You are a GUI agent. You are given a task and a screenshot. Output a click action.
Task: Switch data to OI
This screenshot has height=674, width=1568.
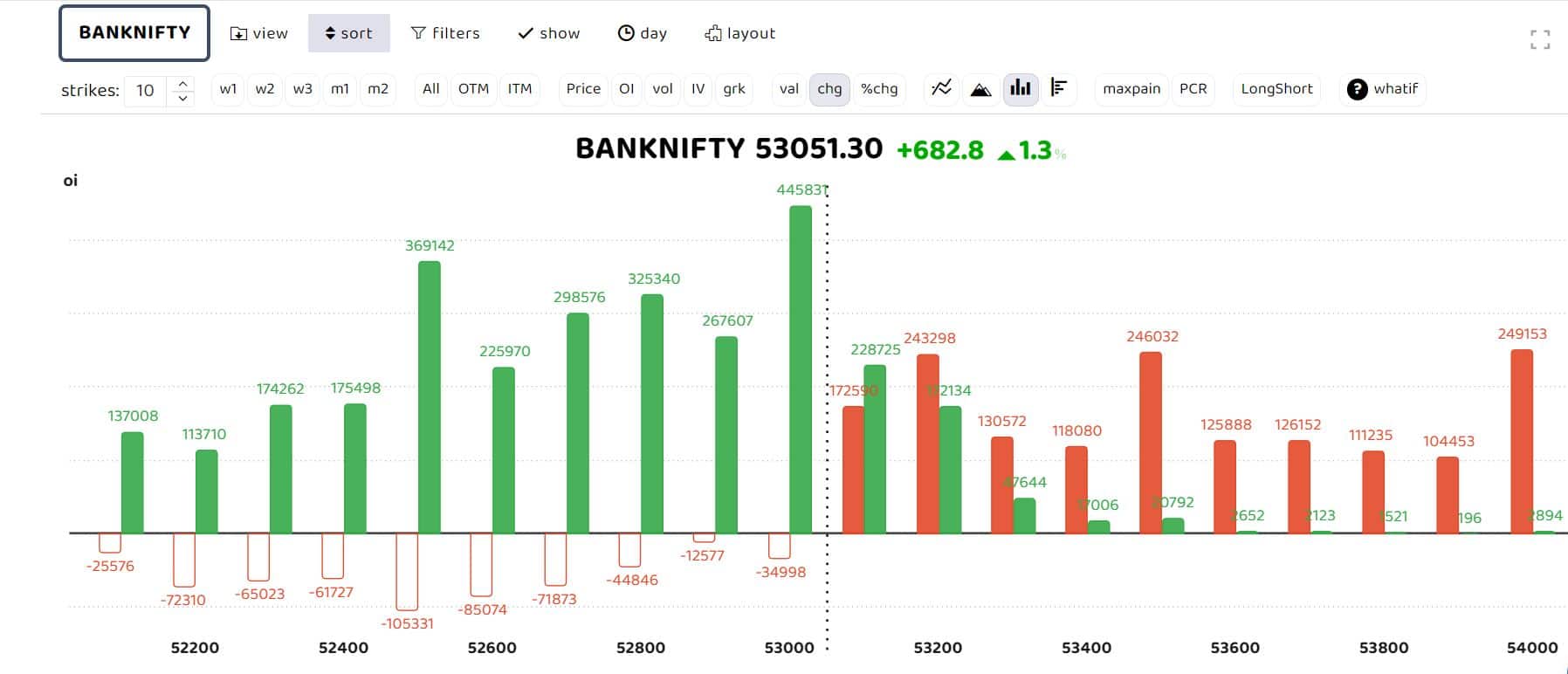(x=627, y=89)
